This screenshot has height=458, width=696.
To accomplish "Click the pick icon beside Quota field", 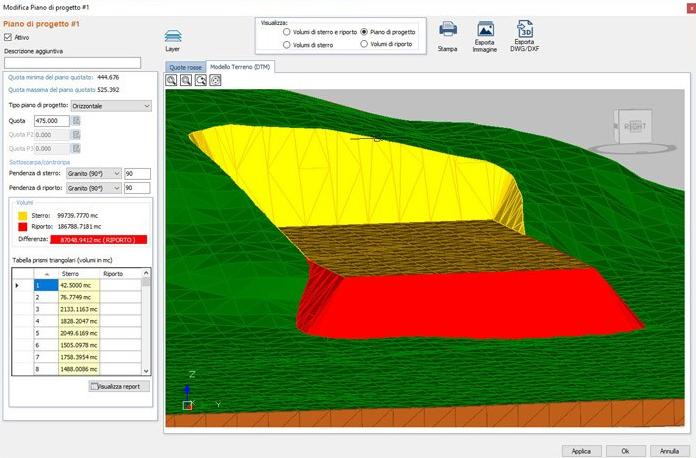I will [x=76, y=120].
